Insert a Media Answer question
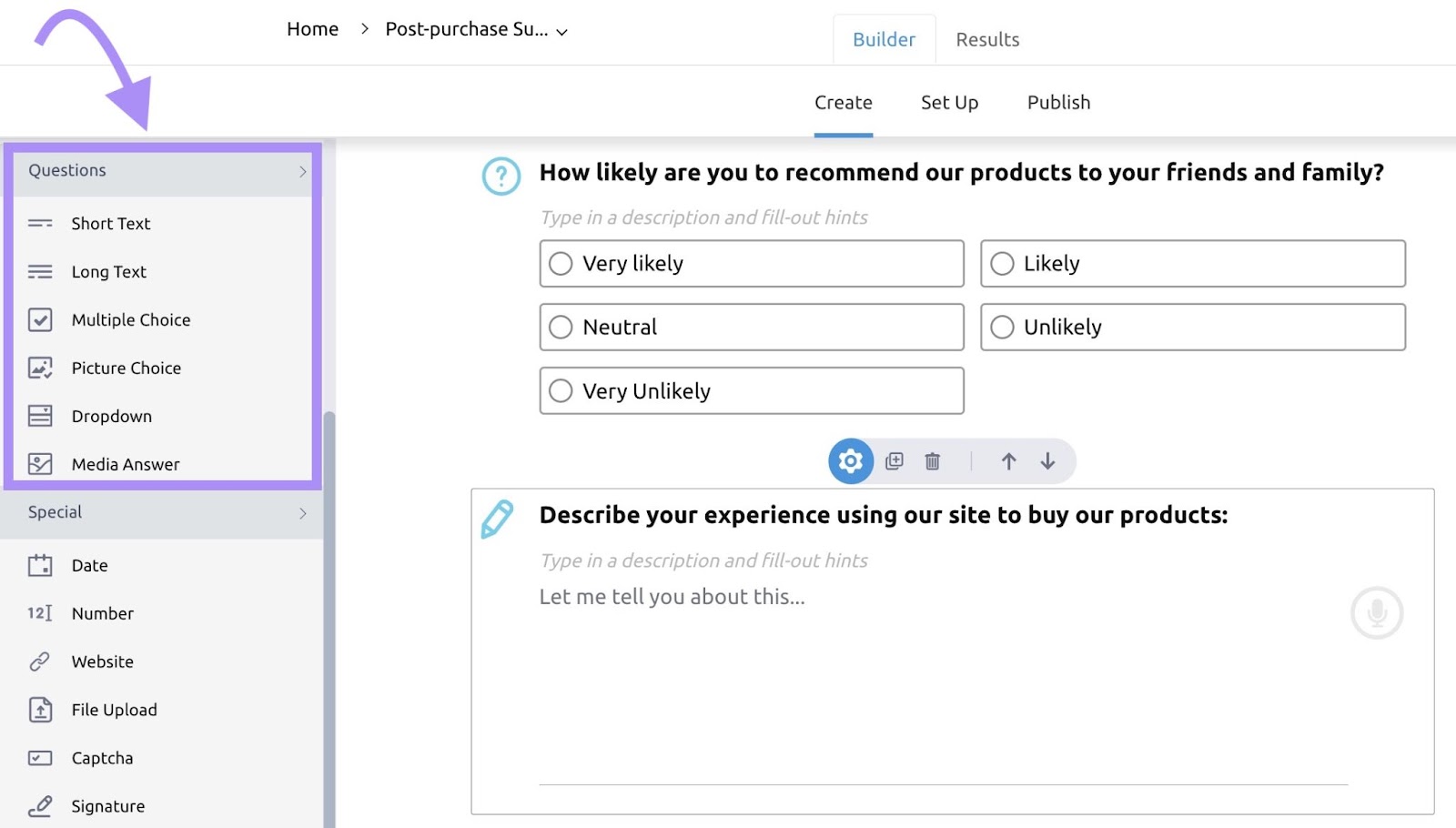The width and height of the screenshot is (1456, 828). (125, 464)
